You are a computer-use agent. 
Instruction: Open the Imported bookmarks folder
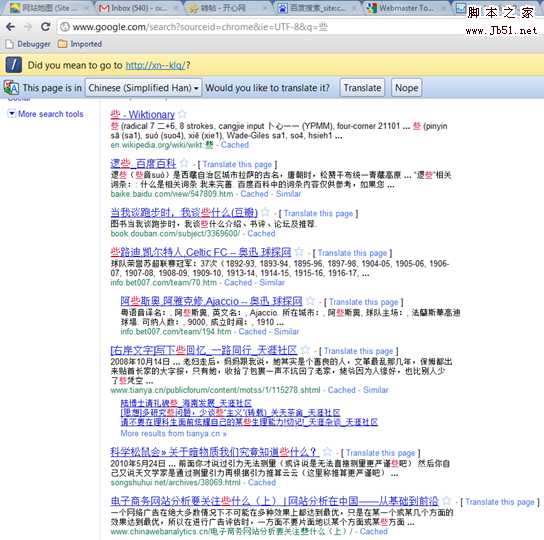80,44
